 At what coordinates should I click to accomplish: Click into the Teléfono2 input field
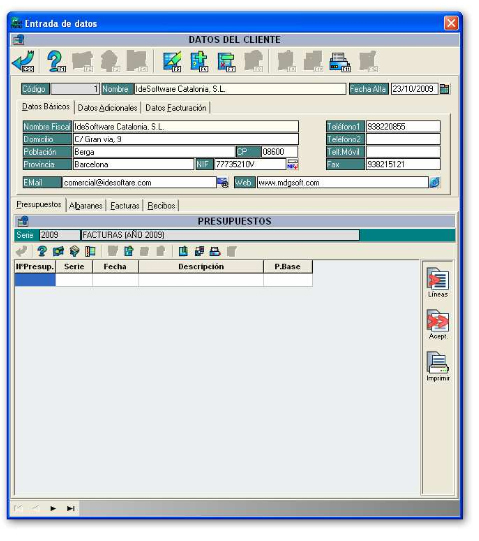[x=403, y=139]
